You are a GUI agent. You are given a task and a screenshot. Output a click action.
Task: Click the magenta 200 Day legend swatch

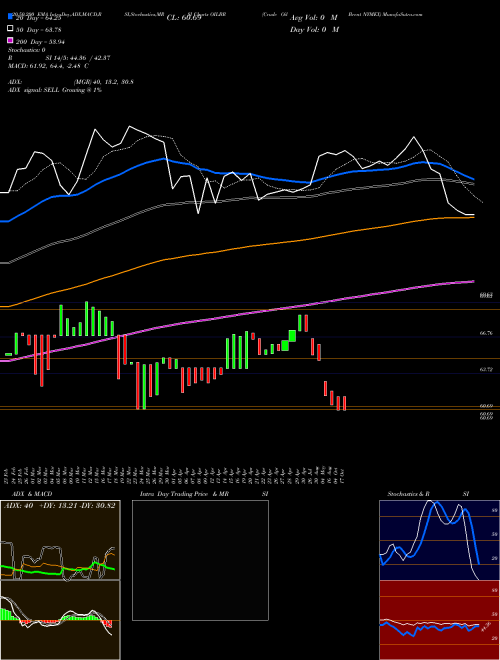[10, 41]
